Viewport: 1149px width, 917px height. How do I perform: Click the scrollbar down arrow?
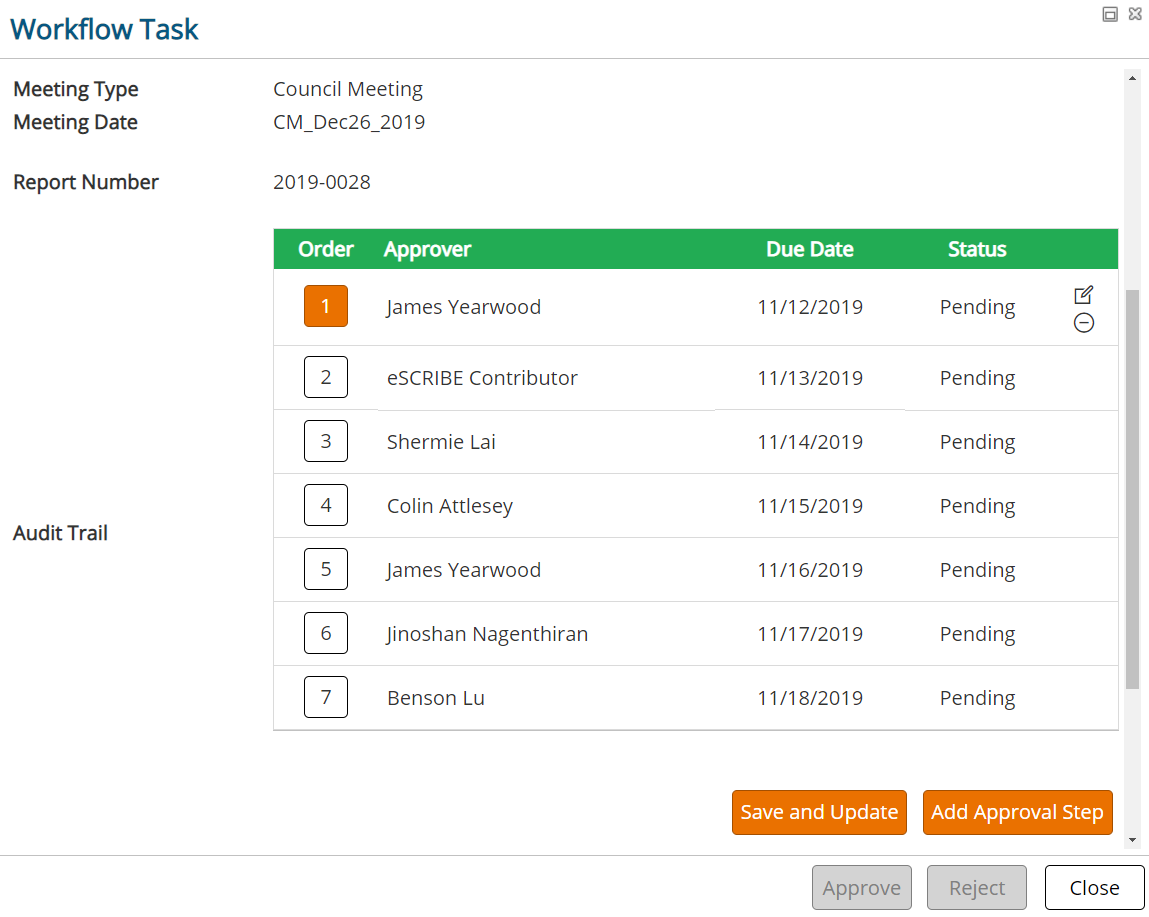pos(1132,840)
